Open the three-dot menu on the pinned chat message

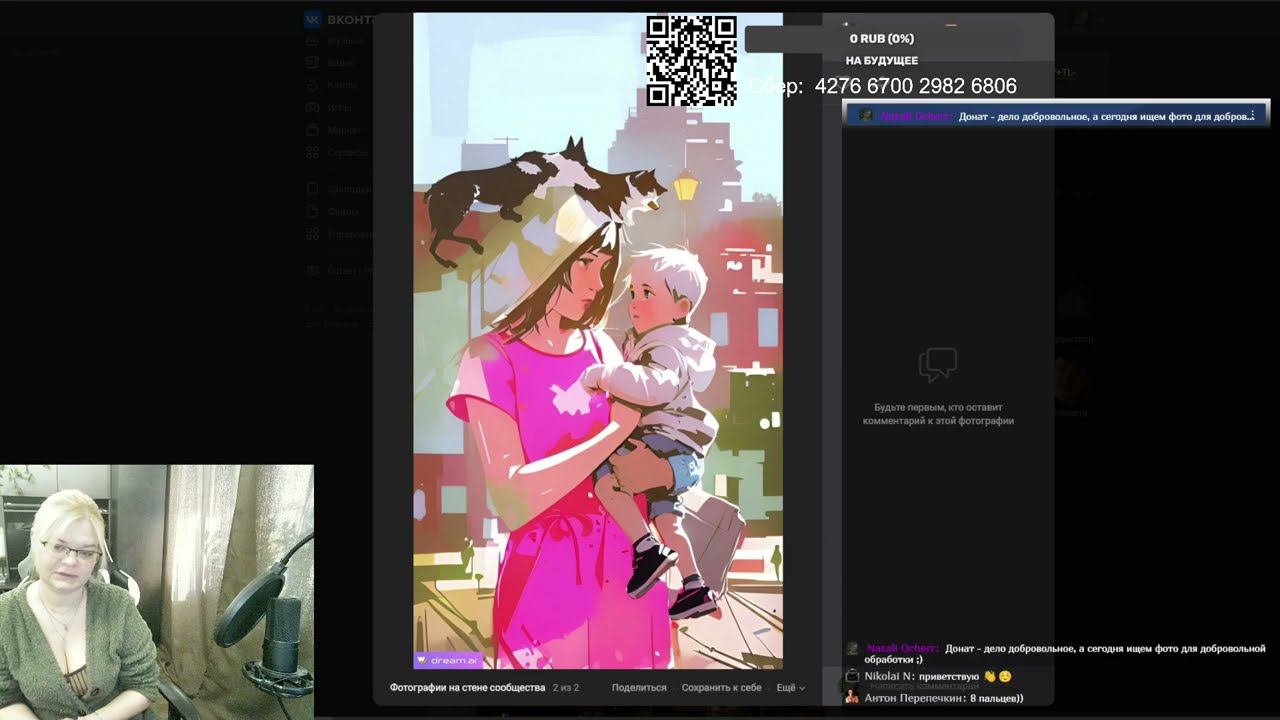[1253, 116]
